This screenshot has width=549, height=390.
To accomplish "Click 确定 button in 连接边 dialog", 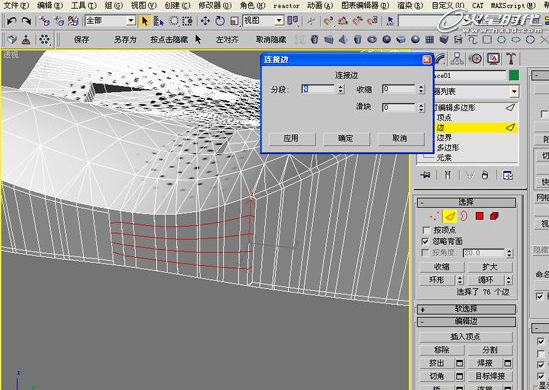I will coord(346,138).
